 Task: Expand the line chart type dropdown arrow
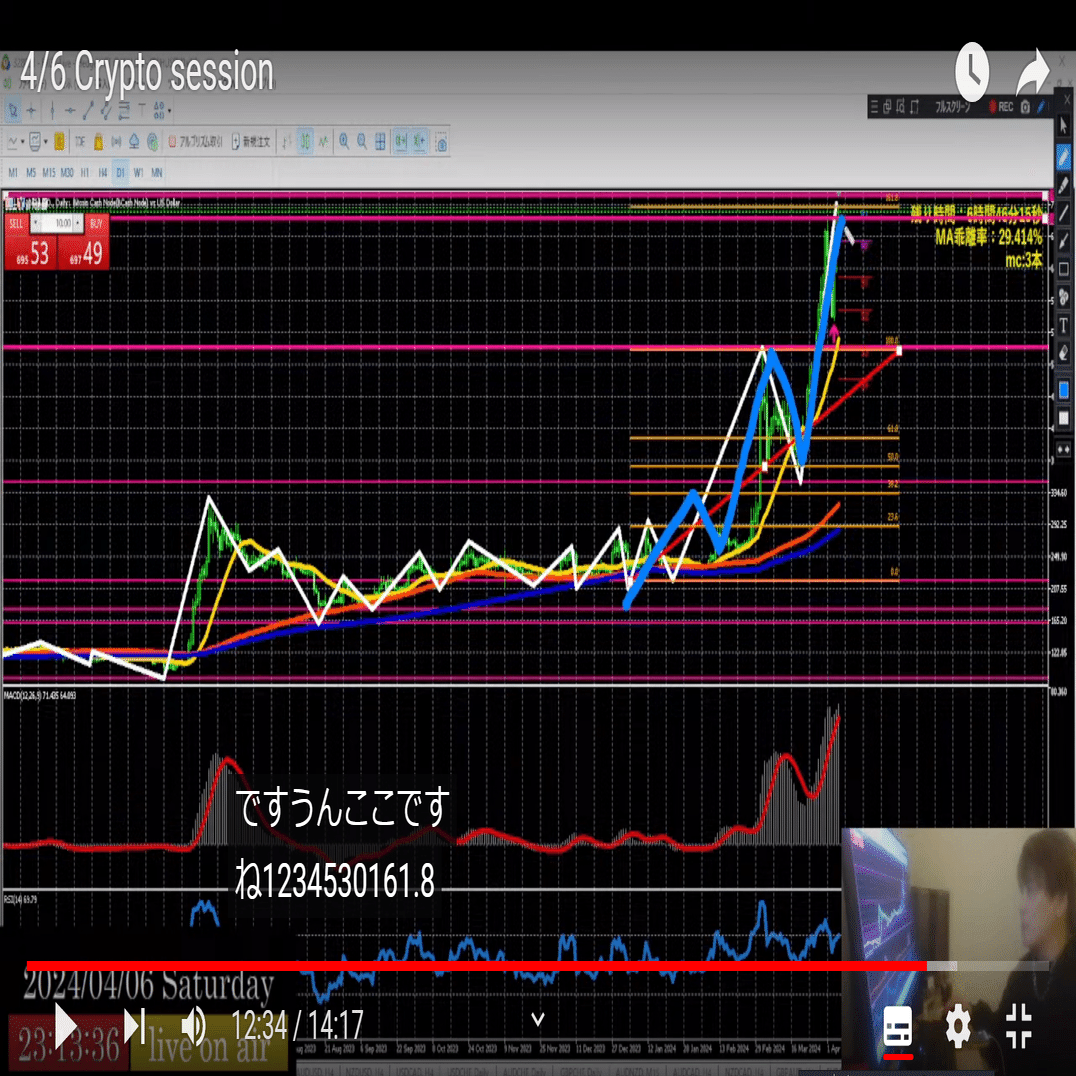coord(22,141)
